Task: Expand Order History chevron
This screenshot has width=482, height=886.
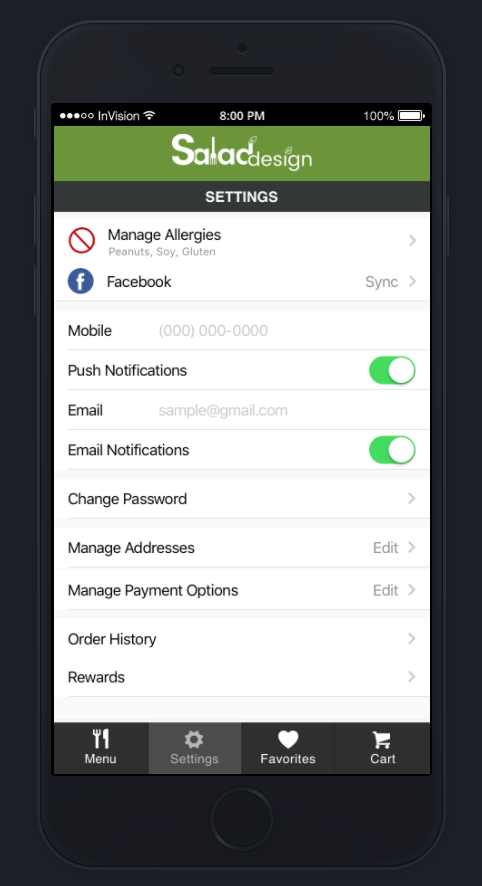Action: coord(412,639)
